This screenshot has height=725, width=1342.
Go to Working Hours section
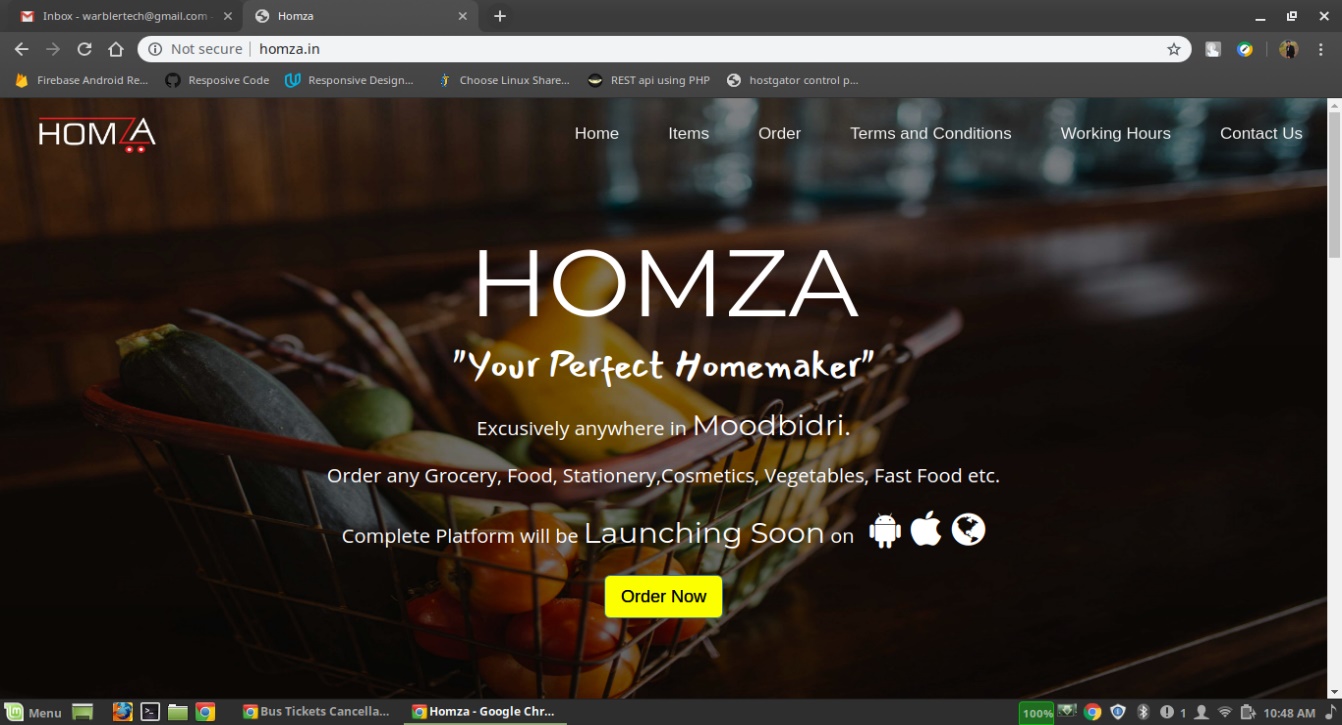click(1115, 133)
